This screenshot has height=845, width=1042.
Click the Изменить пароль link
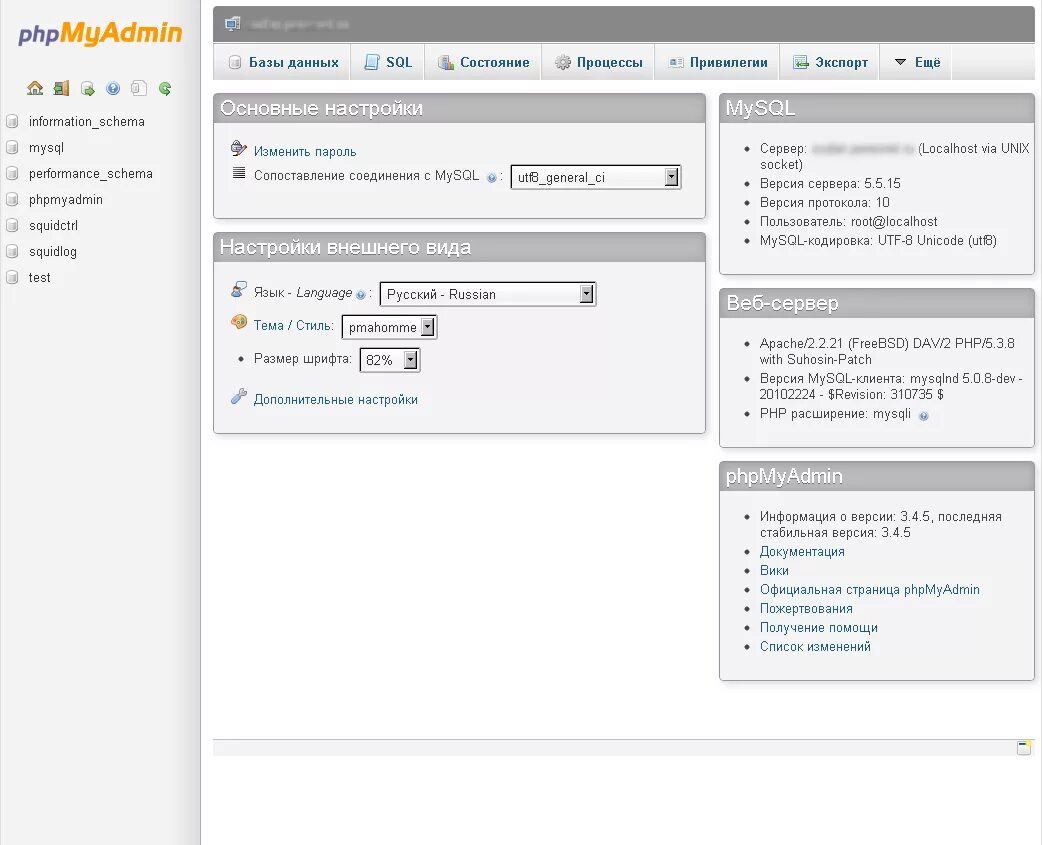(x=305, y=151)
